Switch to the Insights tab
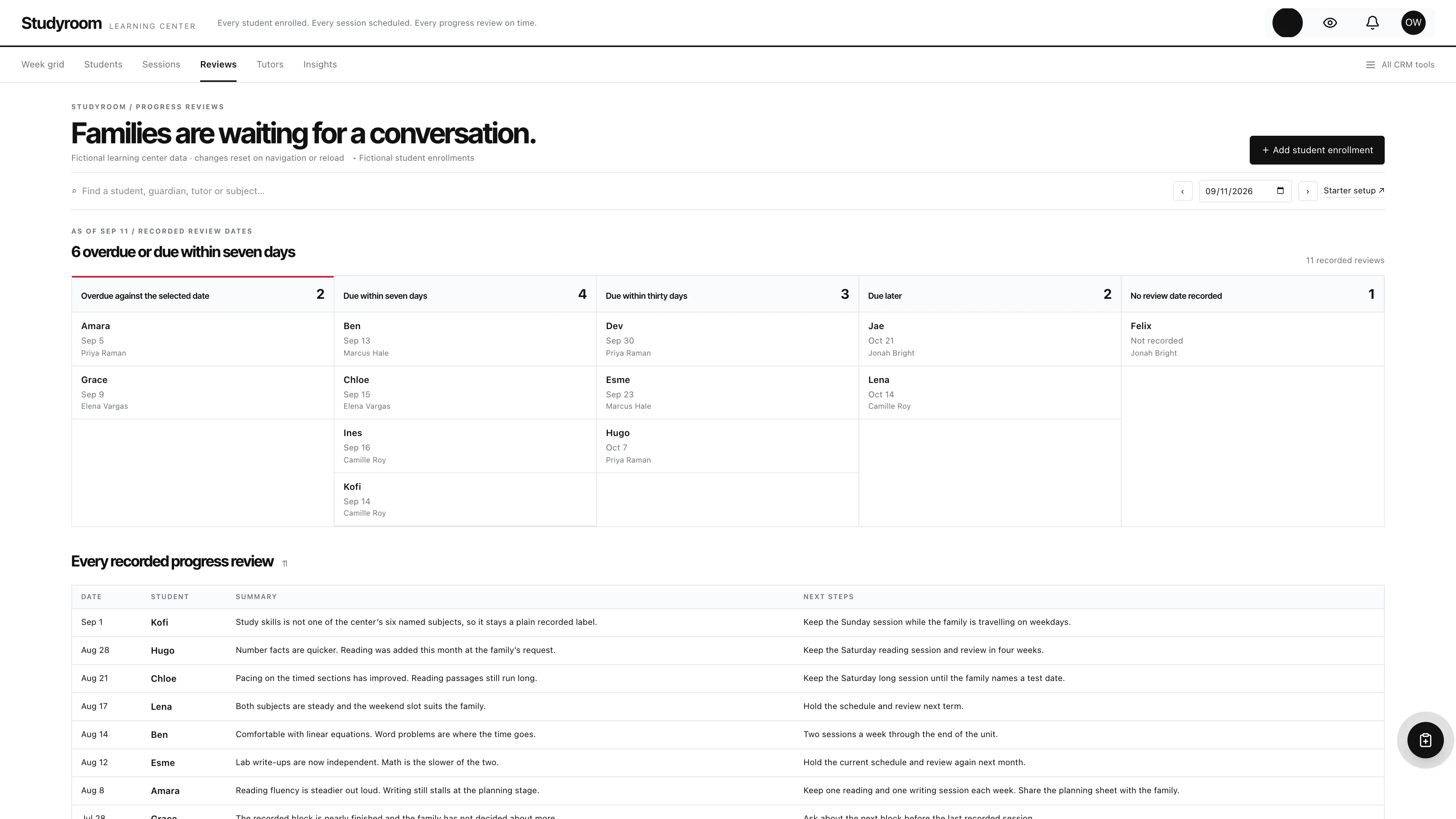This screenshot has width=1456, height=819. [x=320, y=64]
